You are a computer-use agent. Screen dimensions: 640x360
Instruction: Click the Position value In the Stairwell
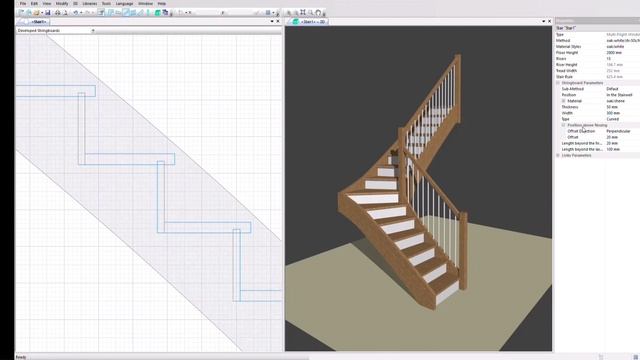[x=619, y=95]
